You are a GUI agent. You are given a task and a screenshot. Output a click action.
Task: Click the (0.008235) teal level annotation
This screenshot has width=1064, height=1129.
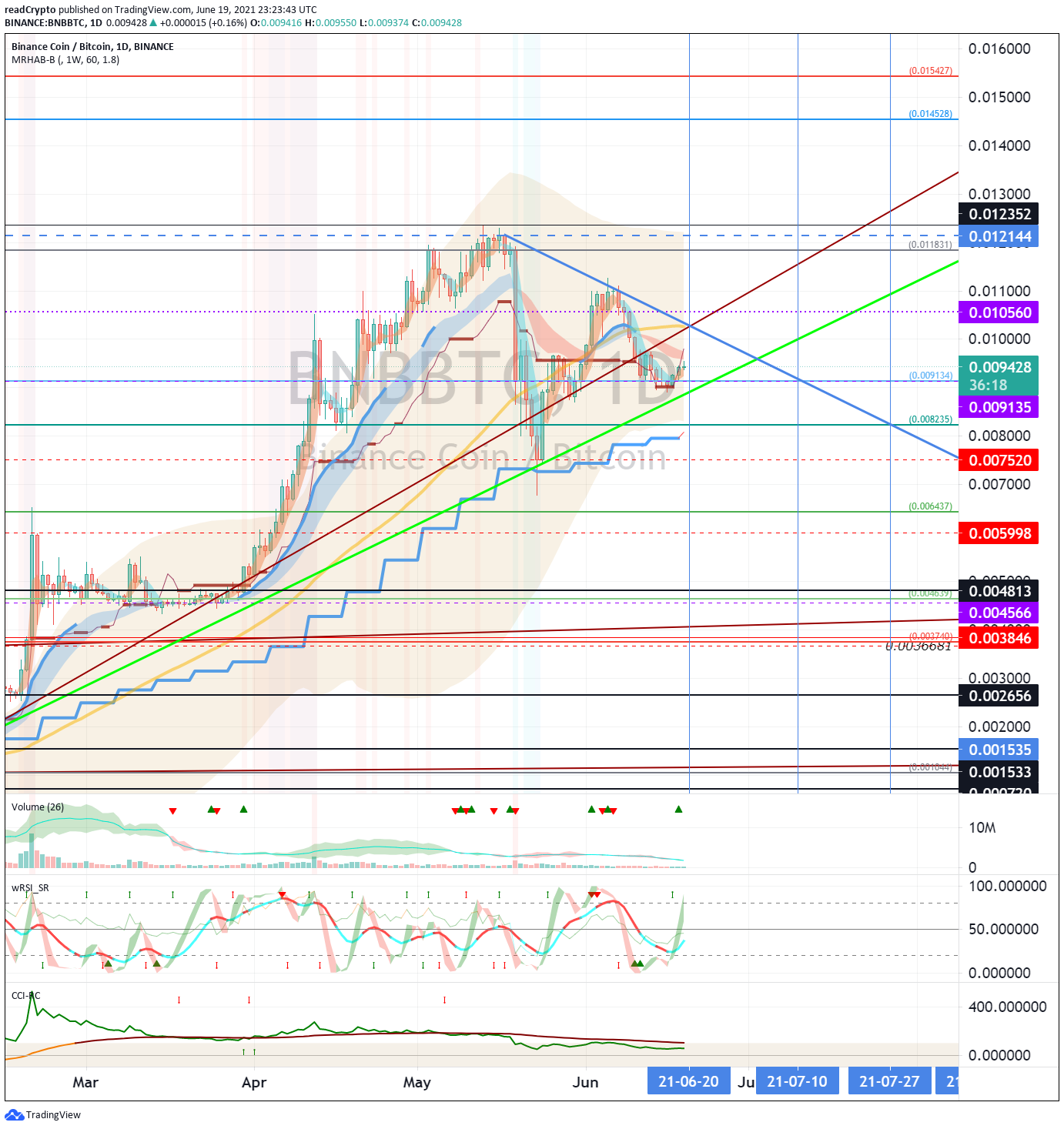click(930, 419)
